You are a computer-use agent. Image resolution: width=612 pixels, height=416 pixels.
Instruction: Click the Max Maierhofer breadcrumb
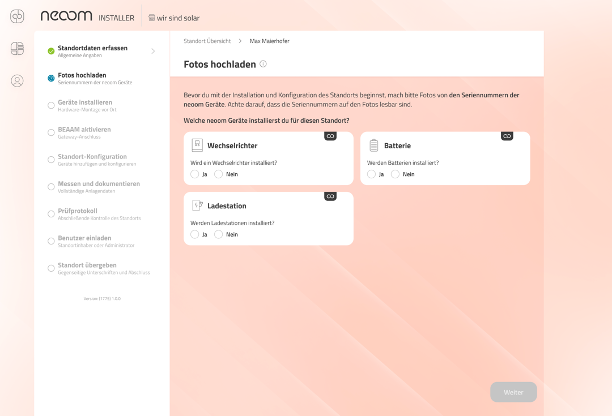pyautogui.click(x=269, y=41)
